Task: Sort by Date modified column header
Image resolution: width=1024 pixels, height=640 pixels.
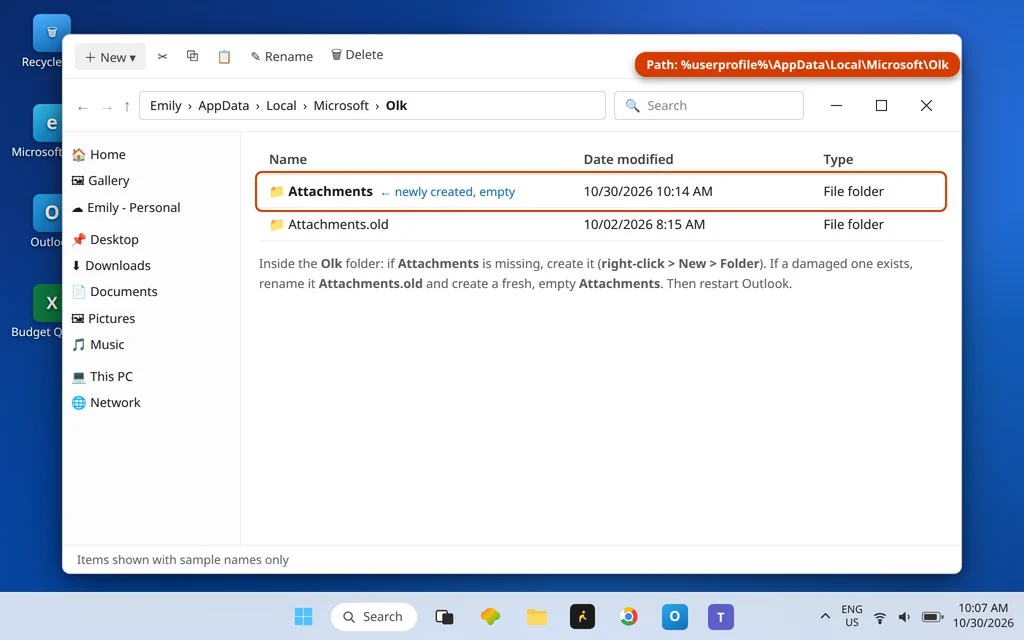Action: pos(628,159)
